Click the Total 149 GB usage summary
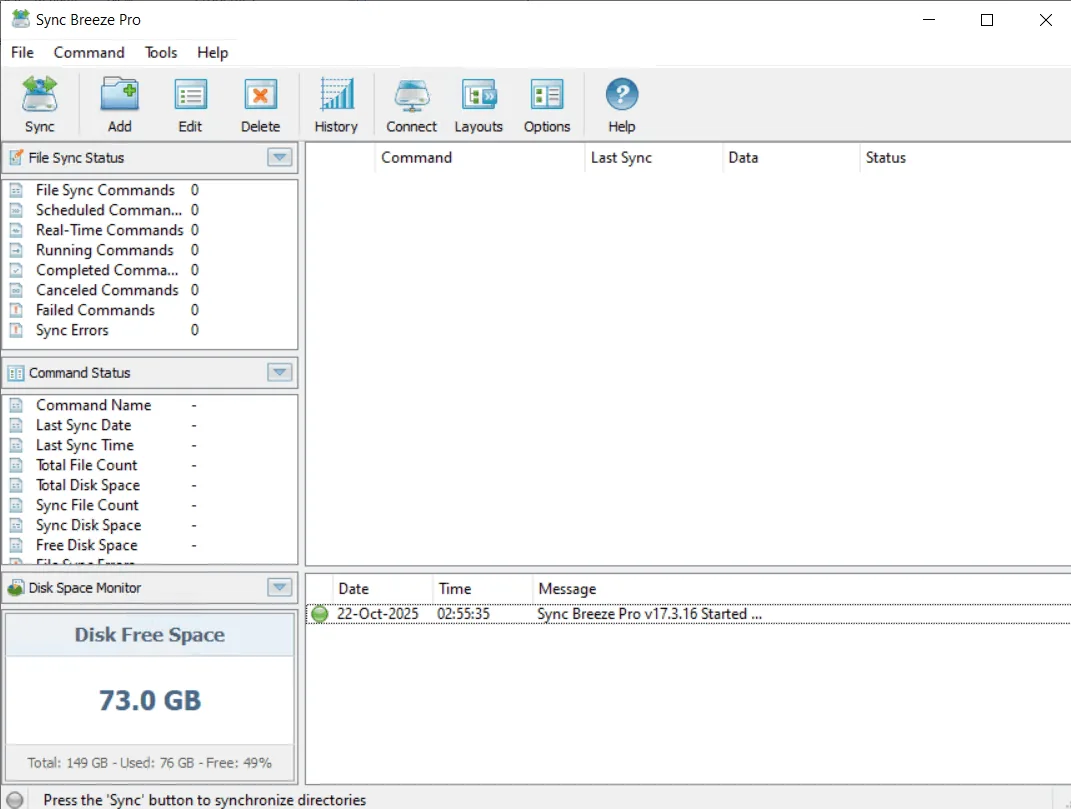Screen dimensions: 1071x809 click(x=150, y=763)
